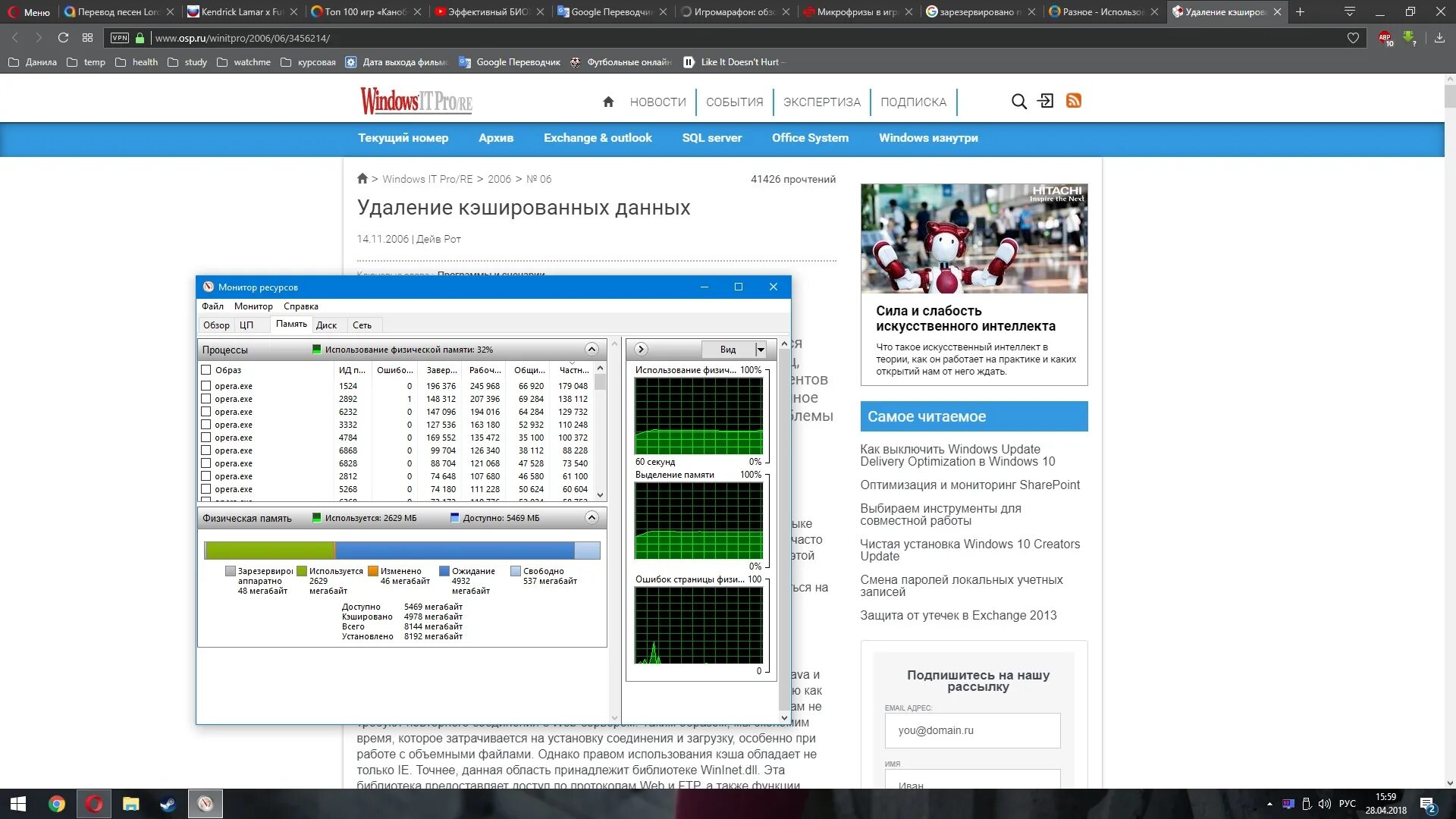
Task: Click the scrollbar in Processes list
Action: pyautogui.click(x=599, y=384)
